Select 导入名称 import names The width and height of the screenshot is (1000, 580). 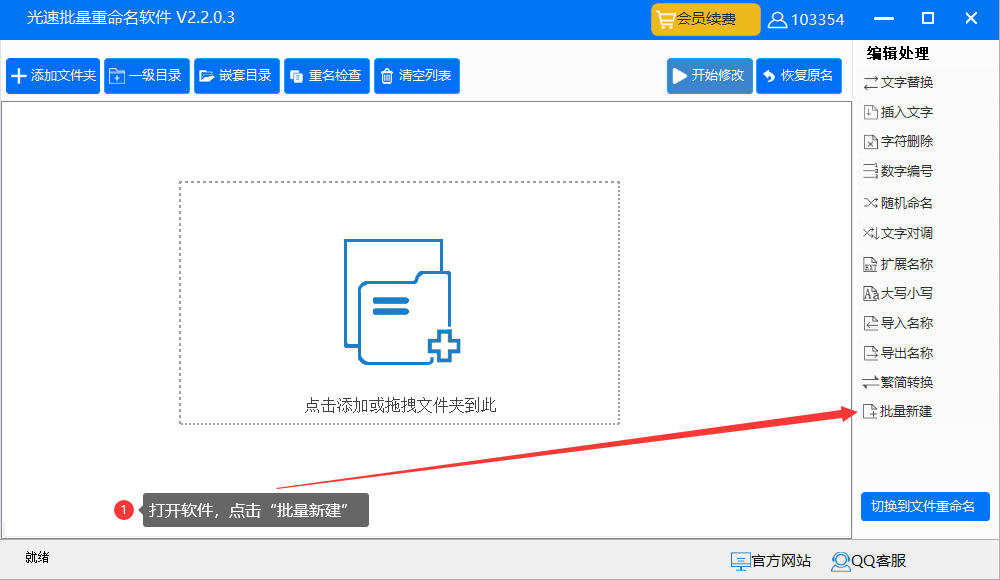coord(898,323)
